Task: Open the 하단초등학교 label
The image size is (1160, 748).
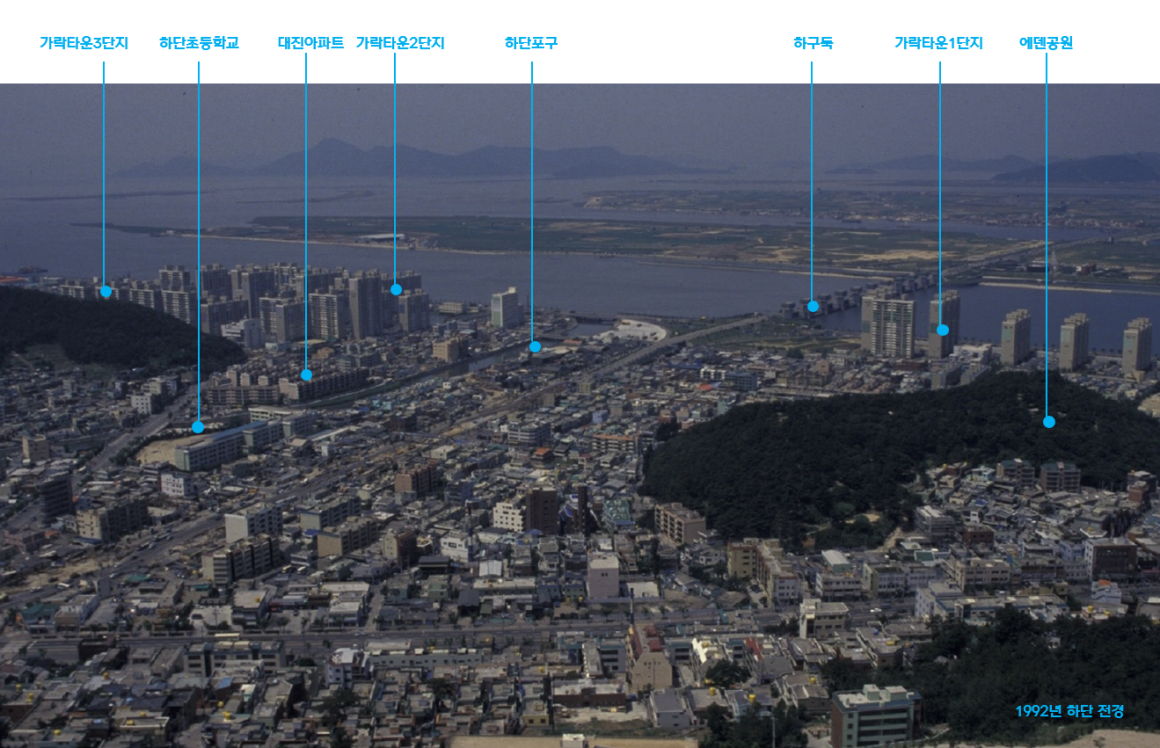Action: [x=198, y=43]
